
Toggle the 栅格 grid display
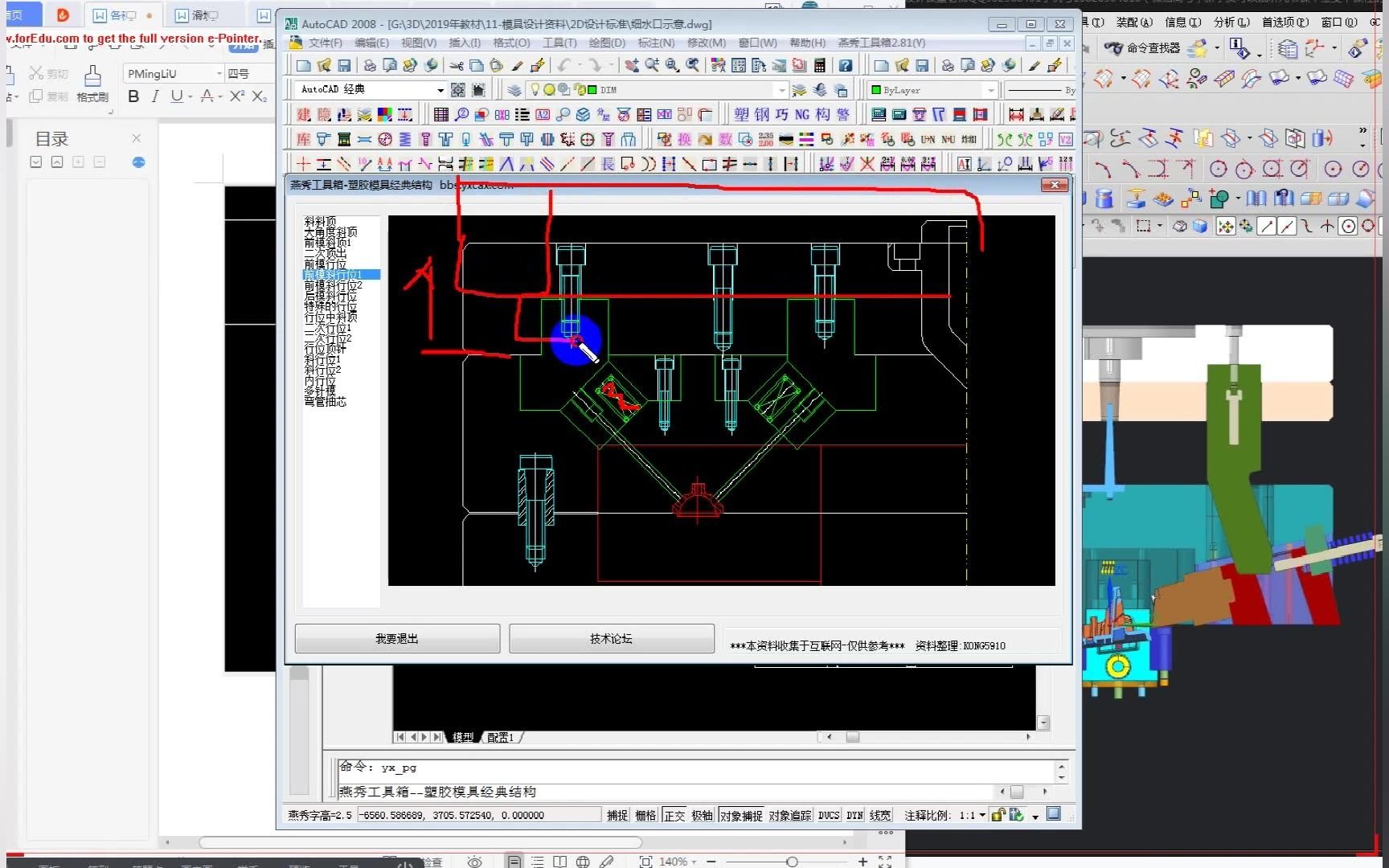[645, 815]
